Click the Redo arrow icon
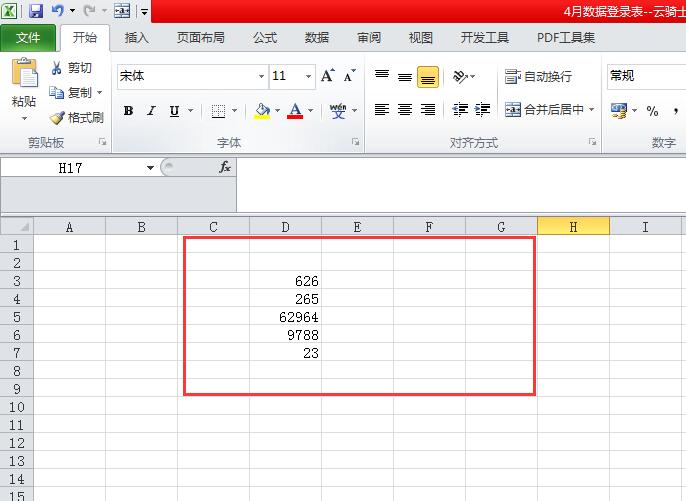Screen dimensions: 686x501 click(x=89, y=11)
